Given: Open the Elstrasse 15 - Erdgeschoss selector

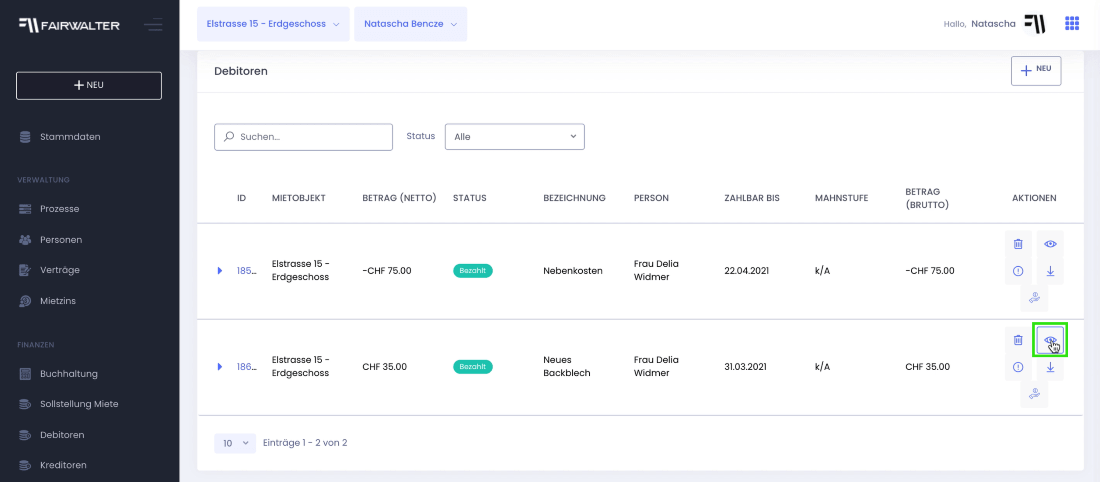Looking at the screenshot, I should (273, 24).
